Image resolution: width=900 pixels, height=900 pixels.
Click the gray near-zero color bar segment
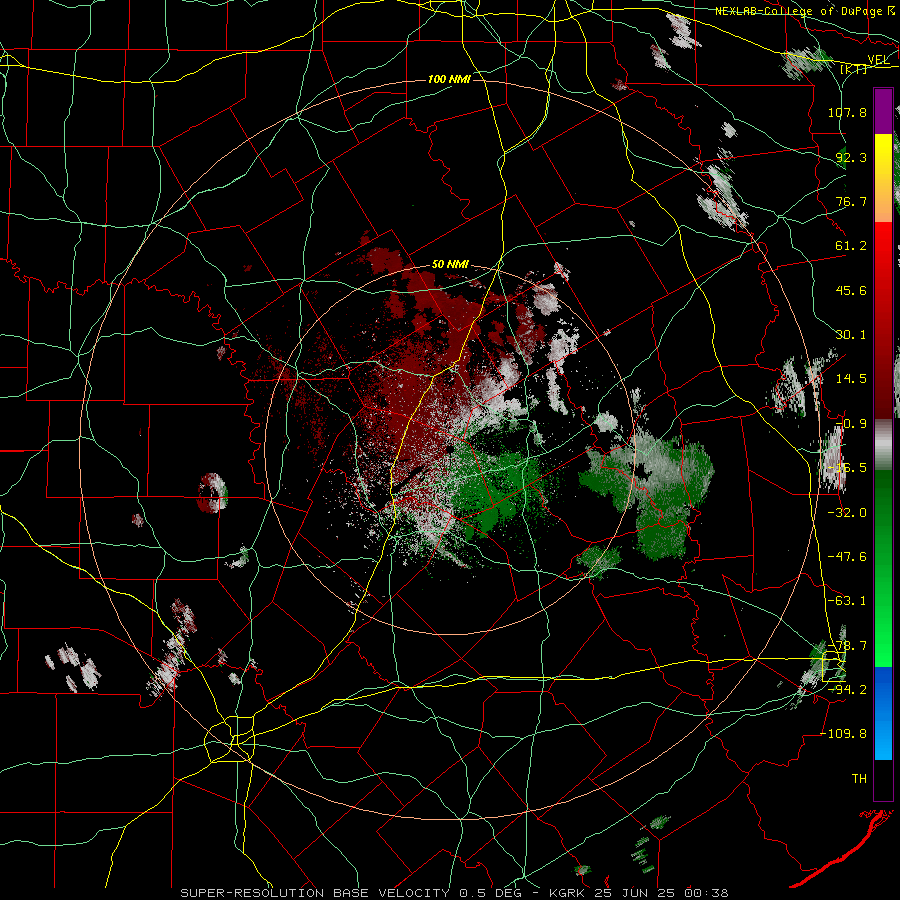[x=883, y=445]
